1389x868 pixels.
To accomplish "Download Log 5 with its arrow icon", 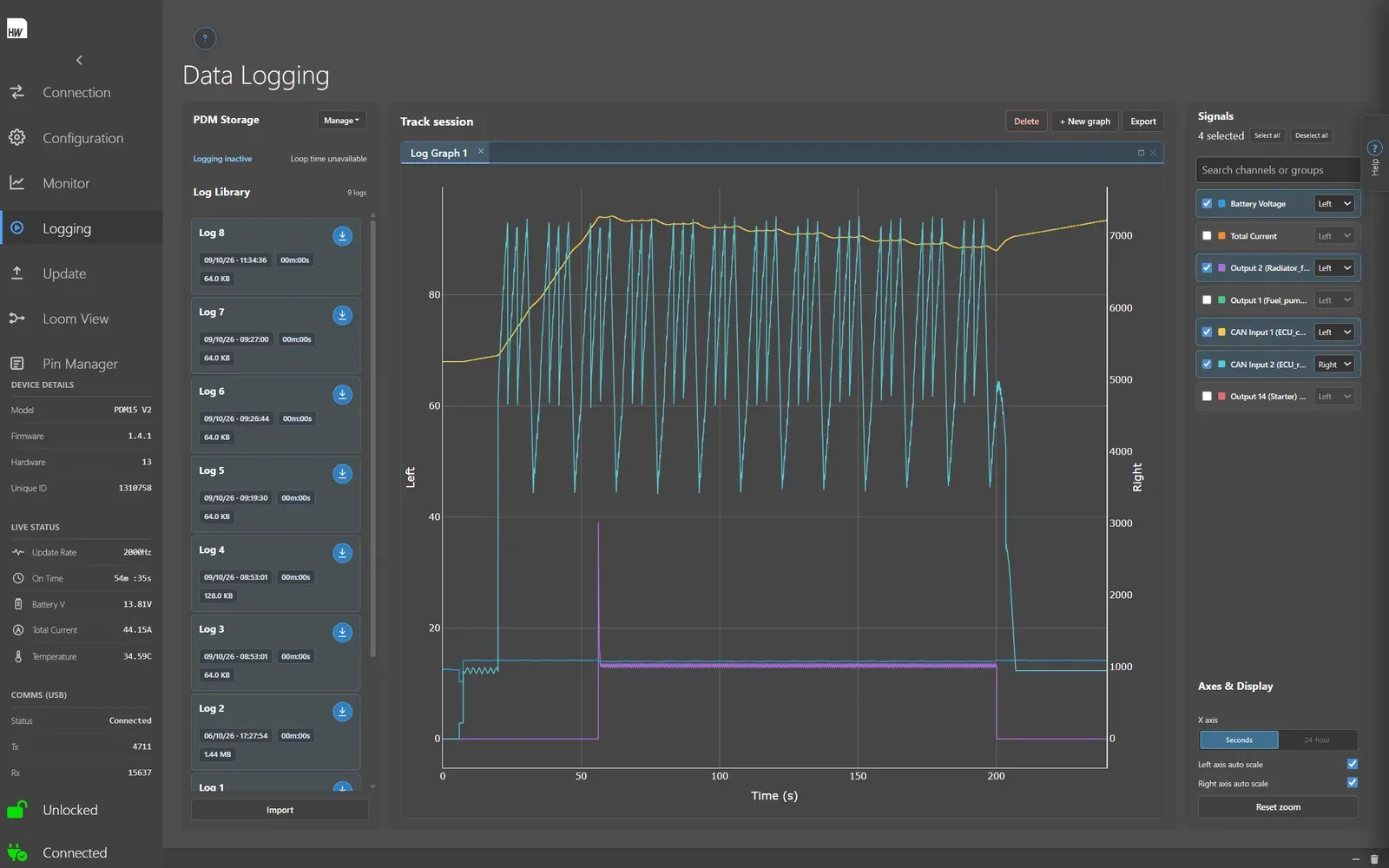I will [342, 473].
